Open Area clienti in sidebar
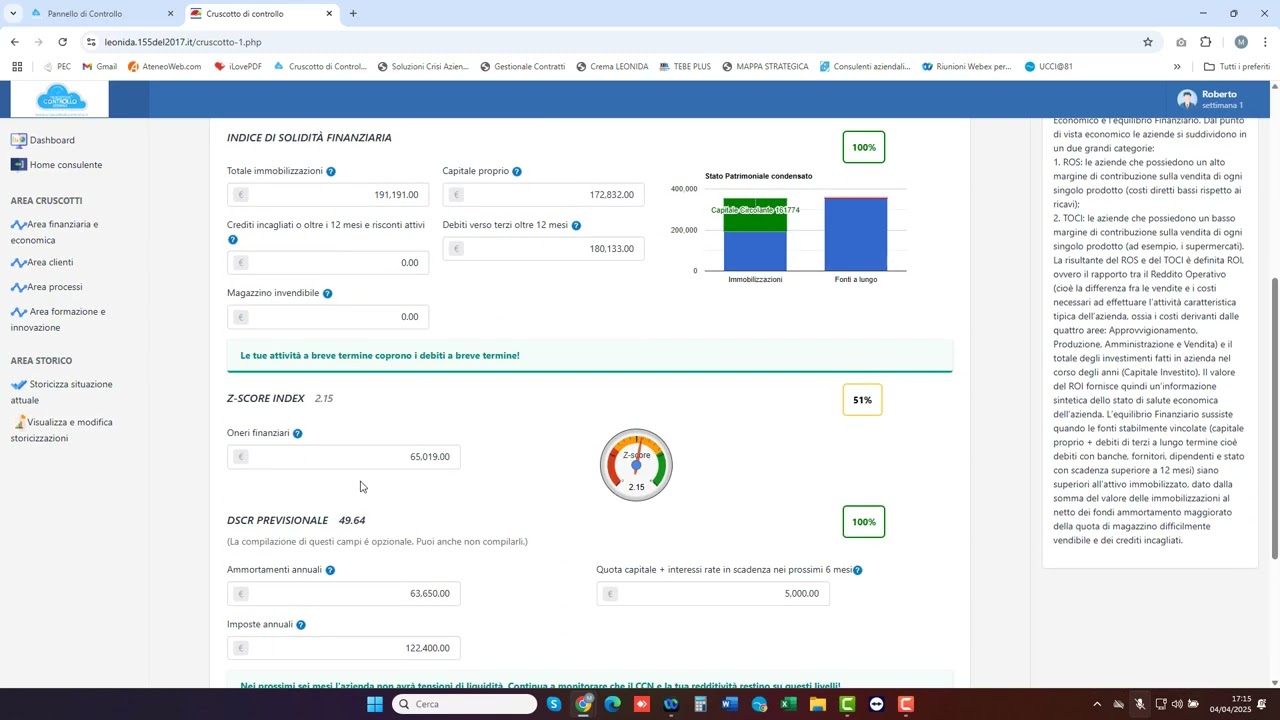 (x=50, y=263)
